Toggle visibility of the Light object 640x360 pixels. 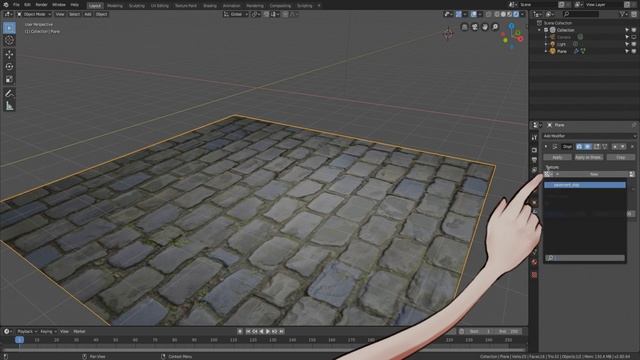click(x=634, y=44)
